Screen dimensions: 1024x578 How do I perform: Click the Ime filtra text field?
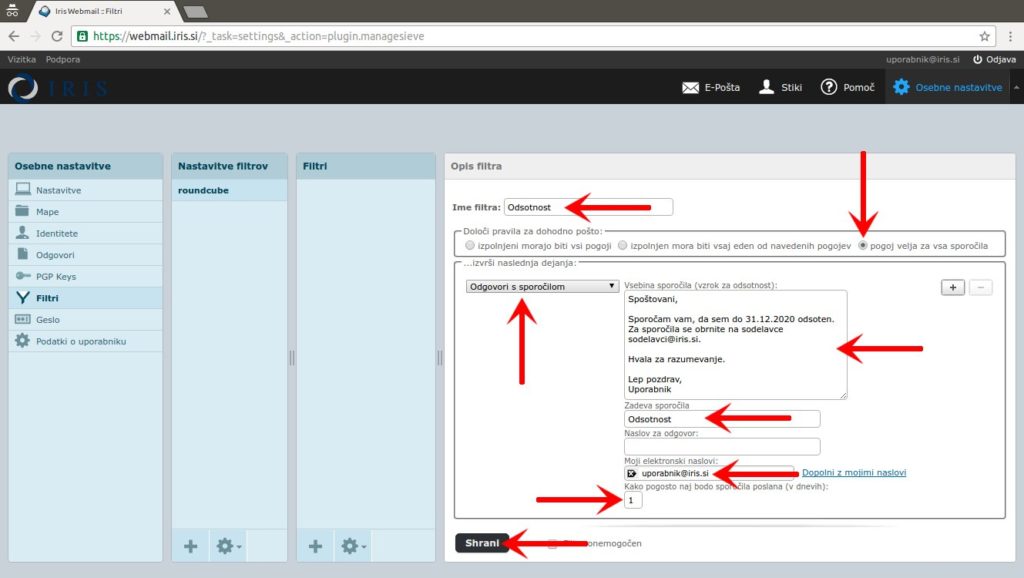(x=588, y=208)
